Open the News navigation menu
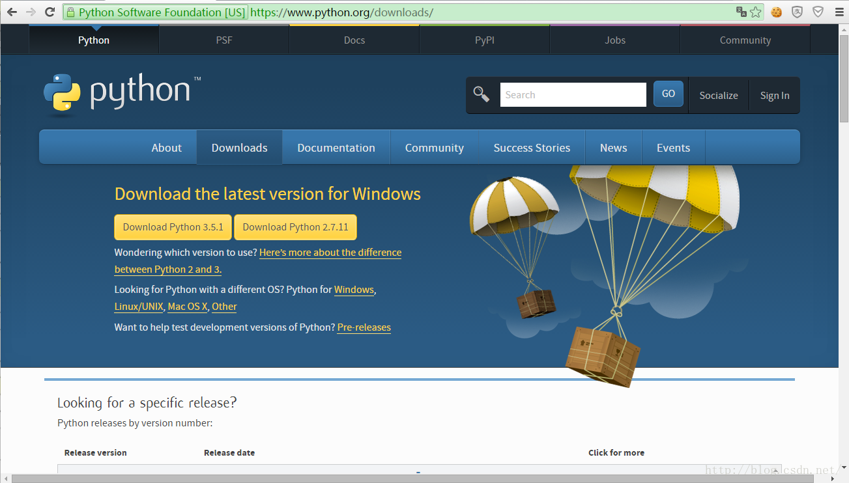 pos(613,148)
